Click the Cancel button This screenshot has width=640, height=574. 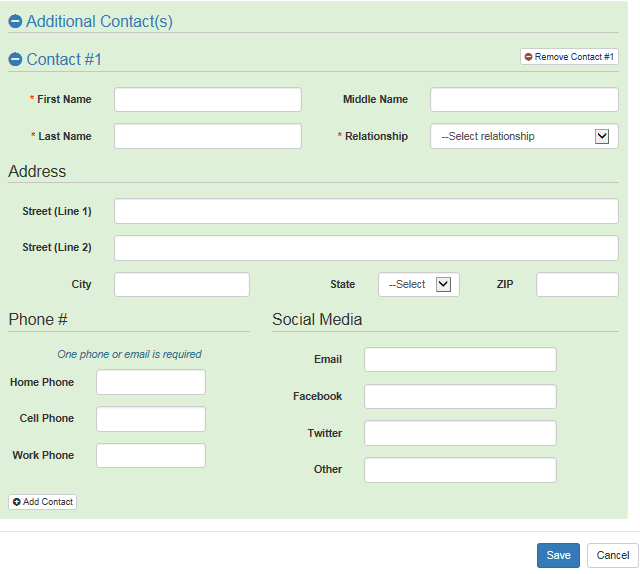point(613,556)
